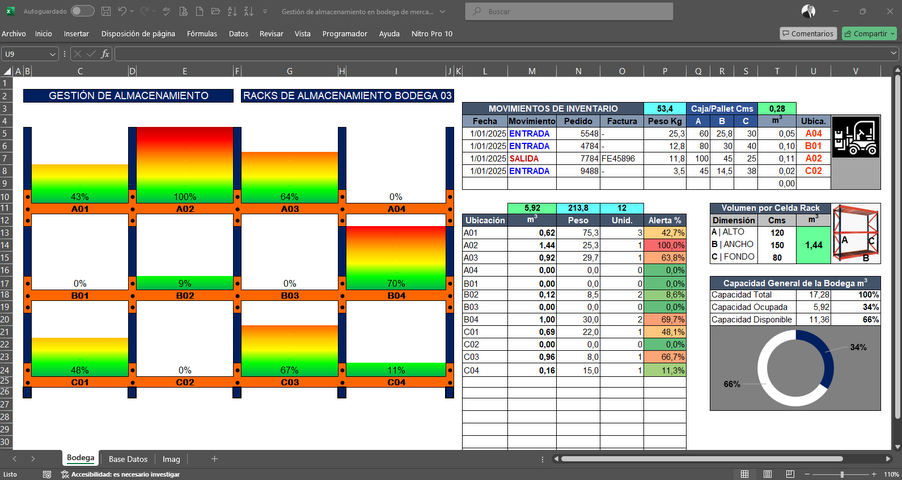Image resolution: width=902 pixels, height=480 pixels.
Task: Click the zoom slider handle
Action: tap(842, 474)
